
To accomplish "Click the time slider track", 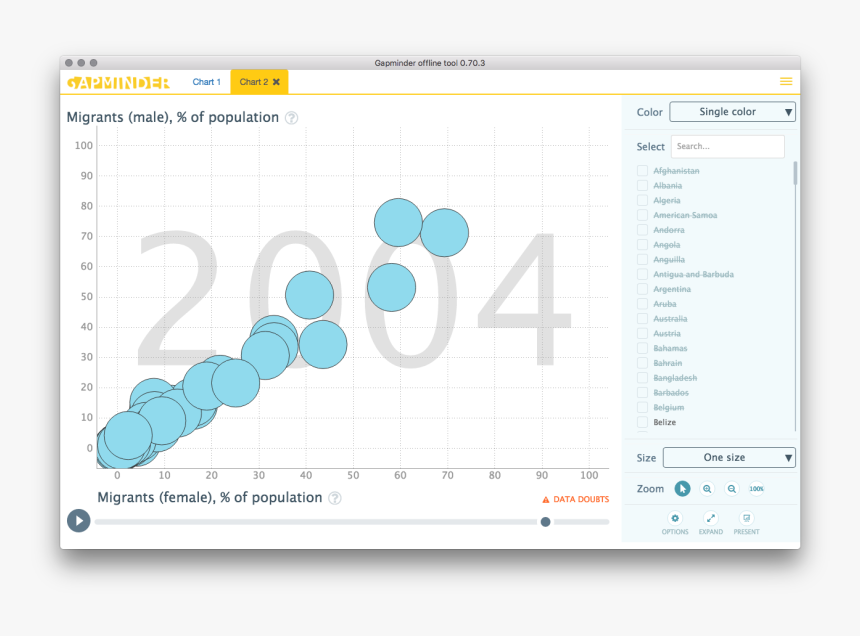I will pyautogui.click(x=352, y=522).
